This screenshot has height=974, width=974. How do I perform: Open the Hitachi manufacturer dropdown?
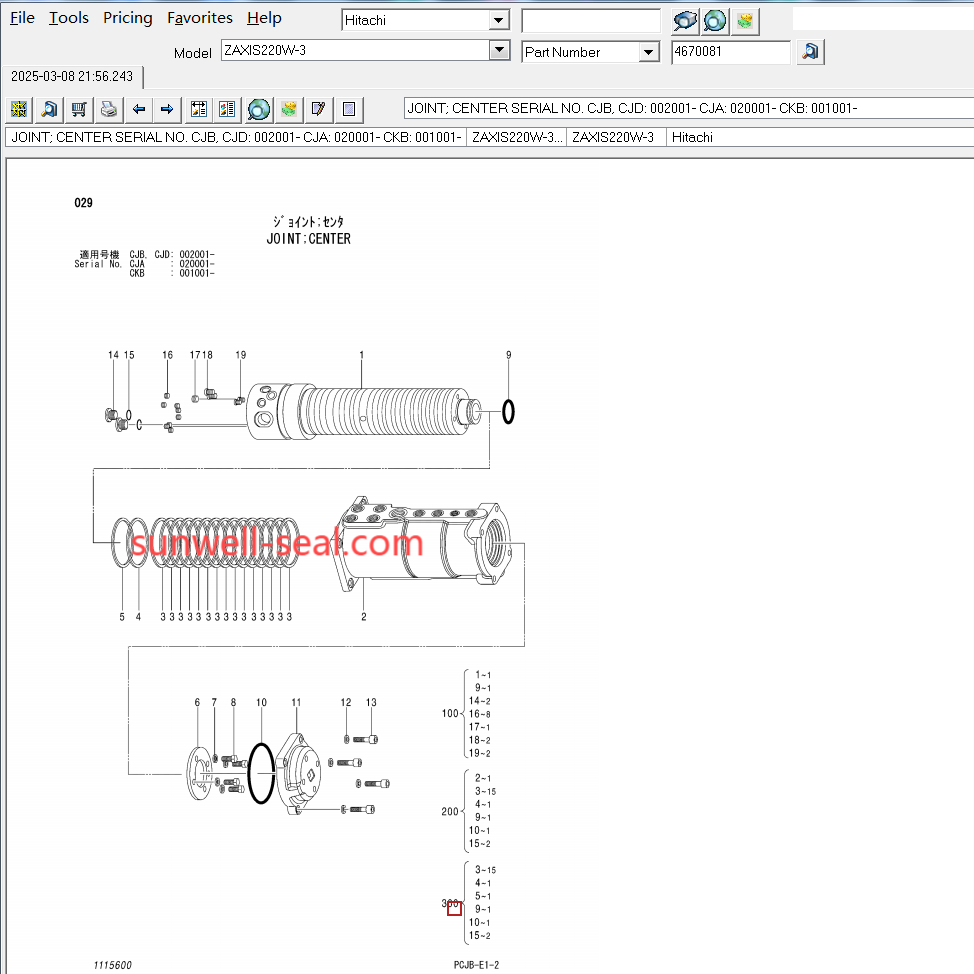coord(496,19)
